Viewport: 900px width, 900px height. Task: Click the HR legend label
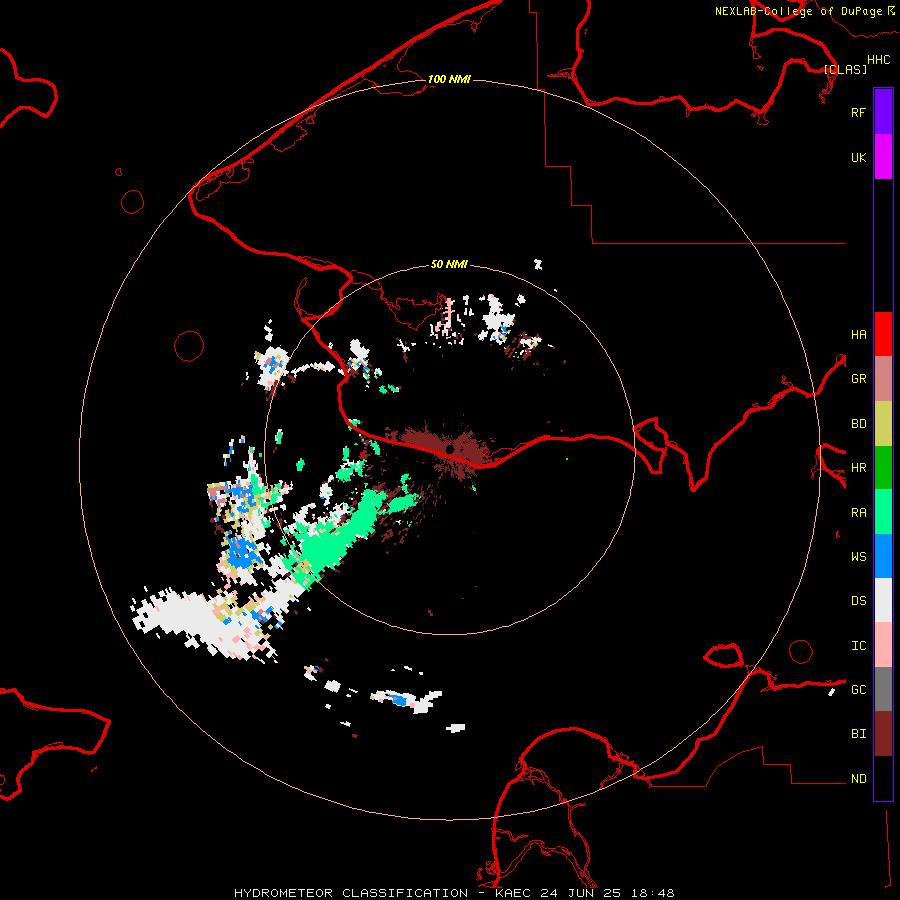[858, 468]
